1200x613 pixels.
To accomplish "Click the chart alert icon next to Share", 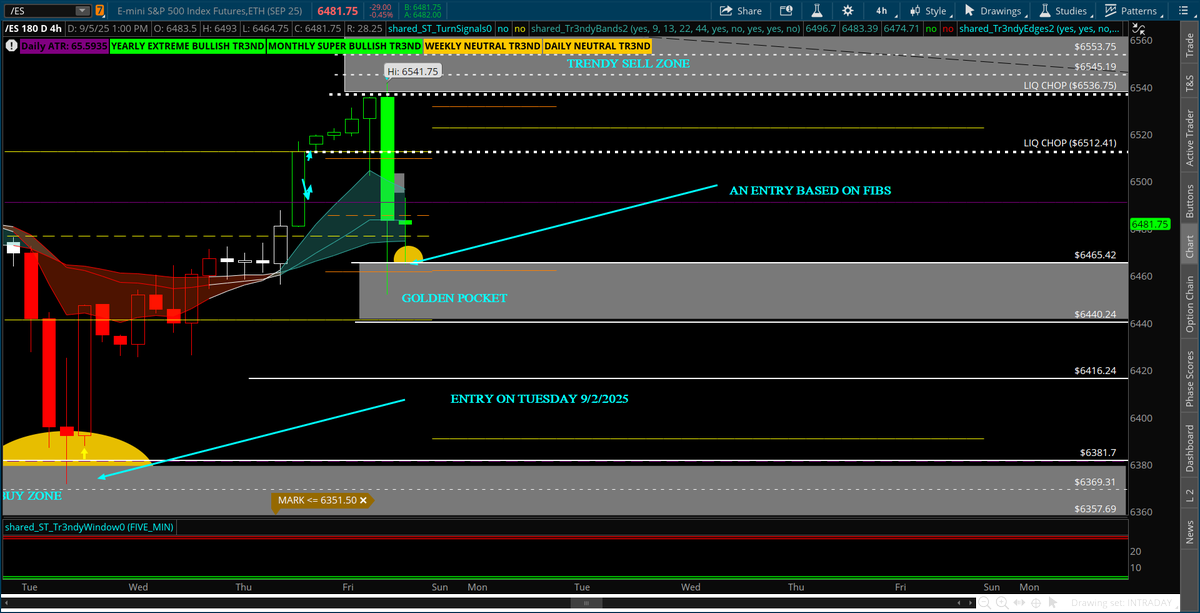I will [x=788, y=11].
